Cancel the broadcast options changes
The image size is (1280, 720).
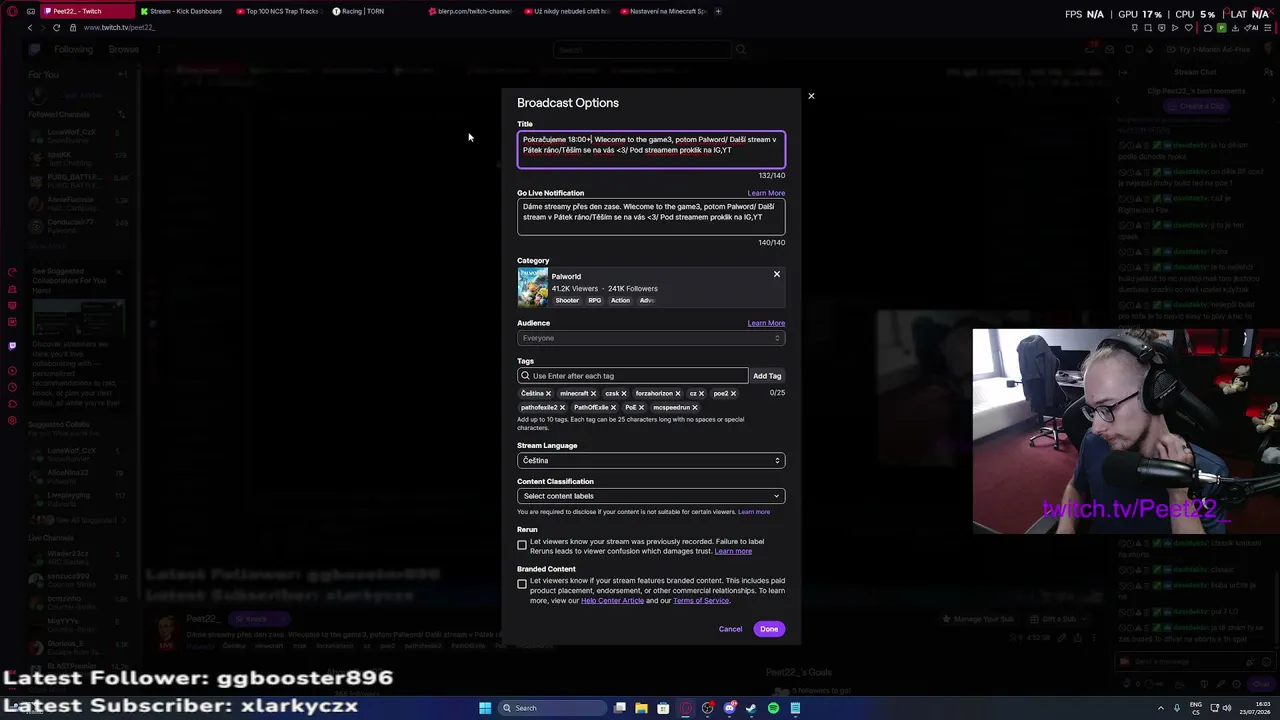(730, 629)
